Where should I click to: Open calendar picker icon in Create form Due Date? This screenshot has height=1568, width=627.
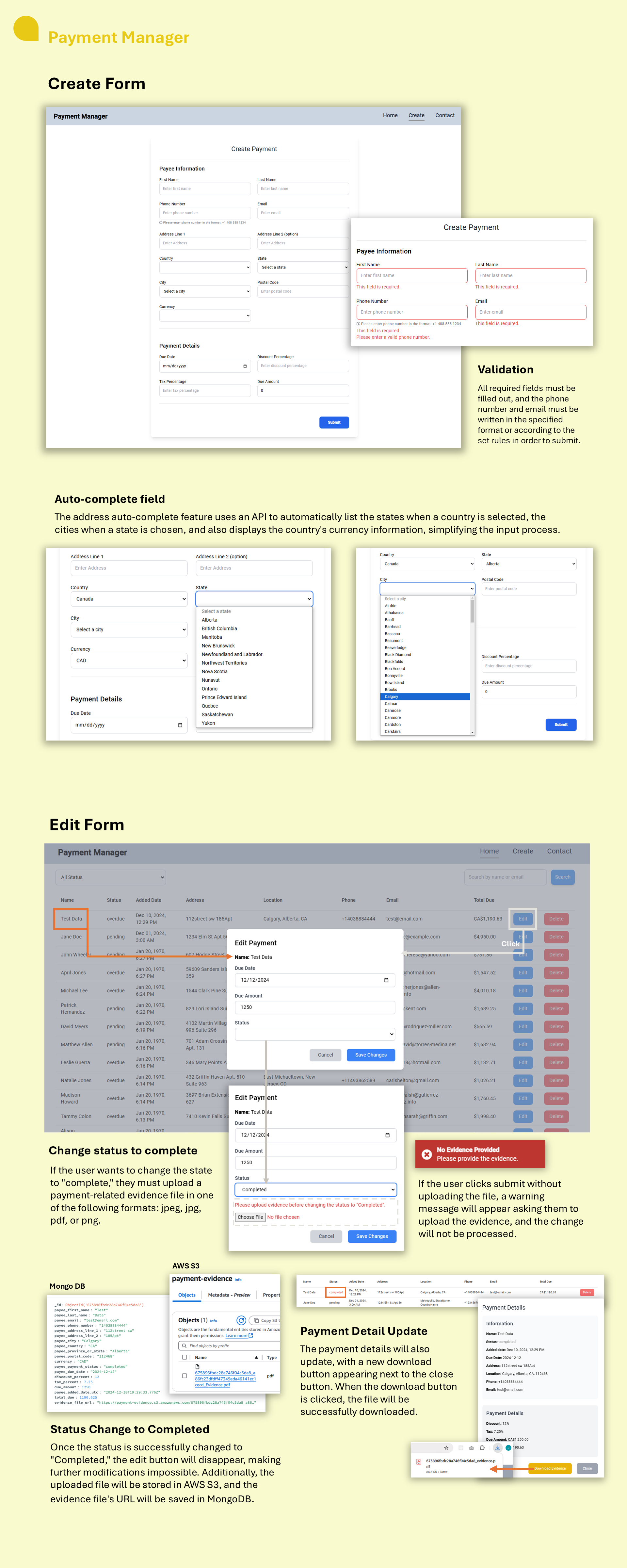click(245, 366)
